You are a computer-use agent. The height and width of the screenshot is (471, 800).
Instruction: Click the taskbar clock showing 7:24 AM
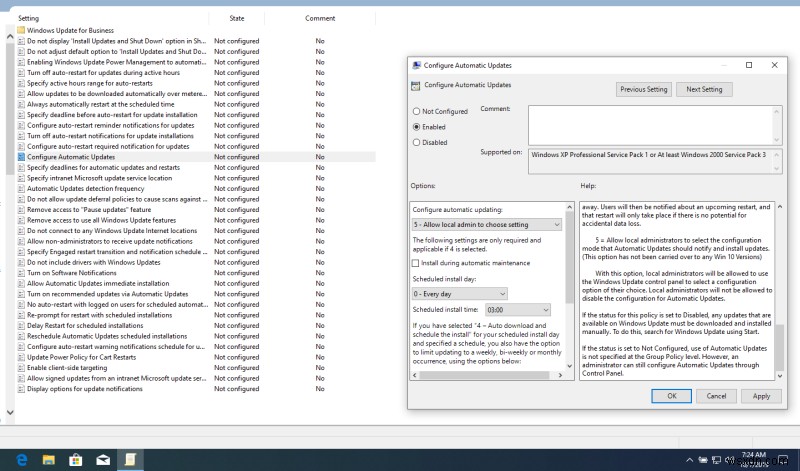(754, 460)
